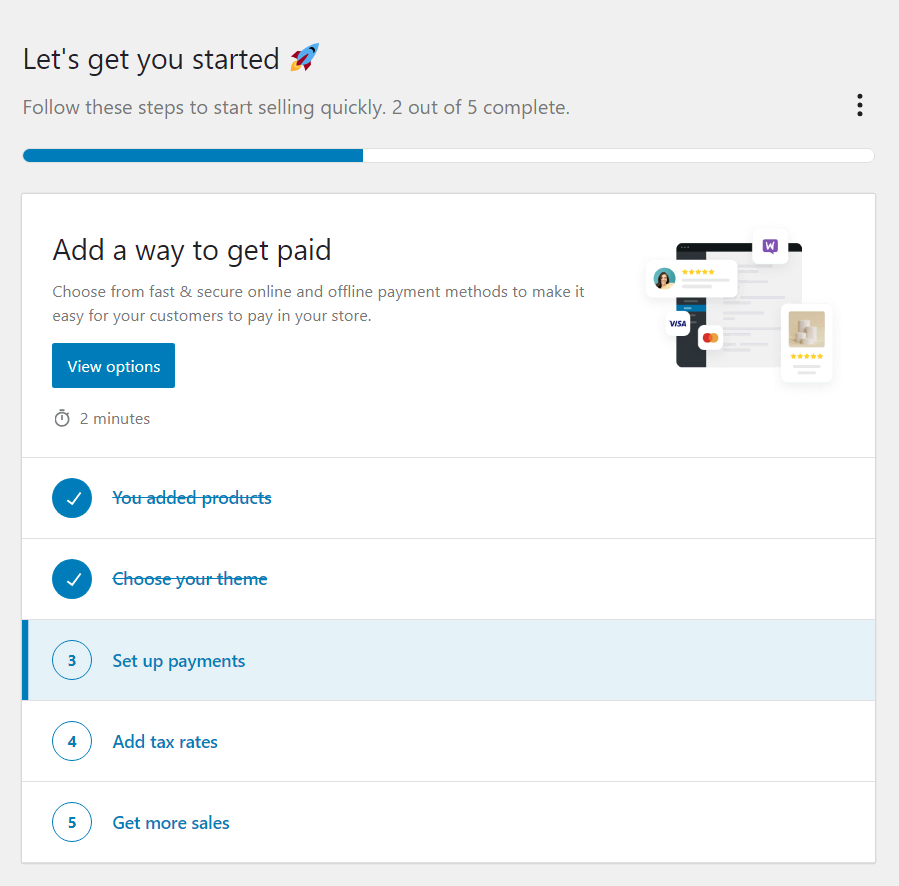Click the stopwatch icon next to 2 minutes
This screenshot has width=899, height=886.
pos(61,418)
